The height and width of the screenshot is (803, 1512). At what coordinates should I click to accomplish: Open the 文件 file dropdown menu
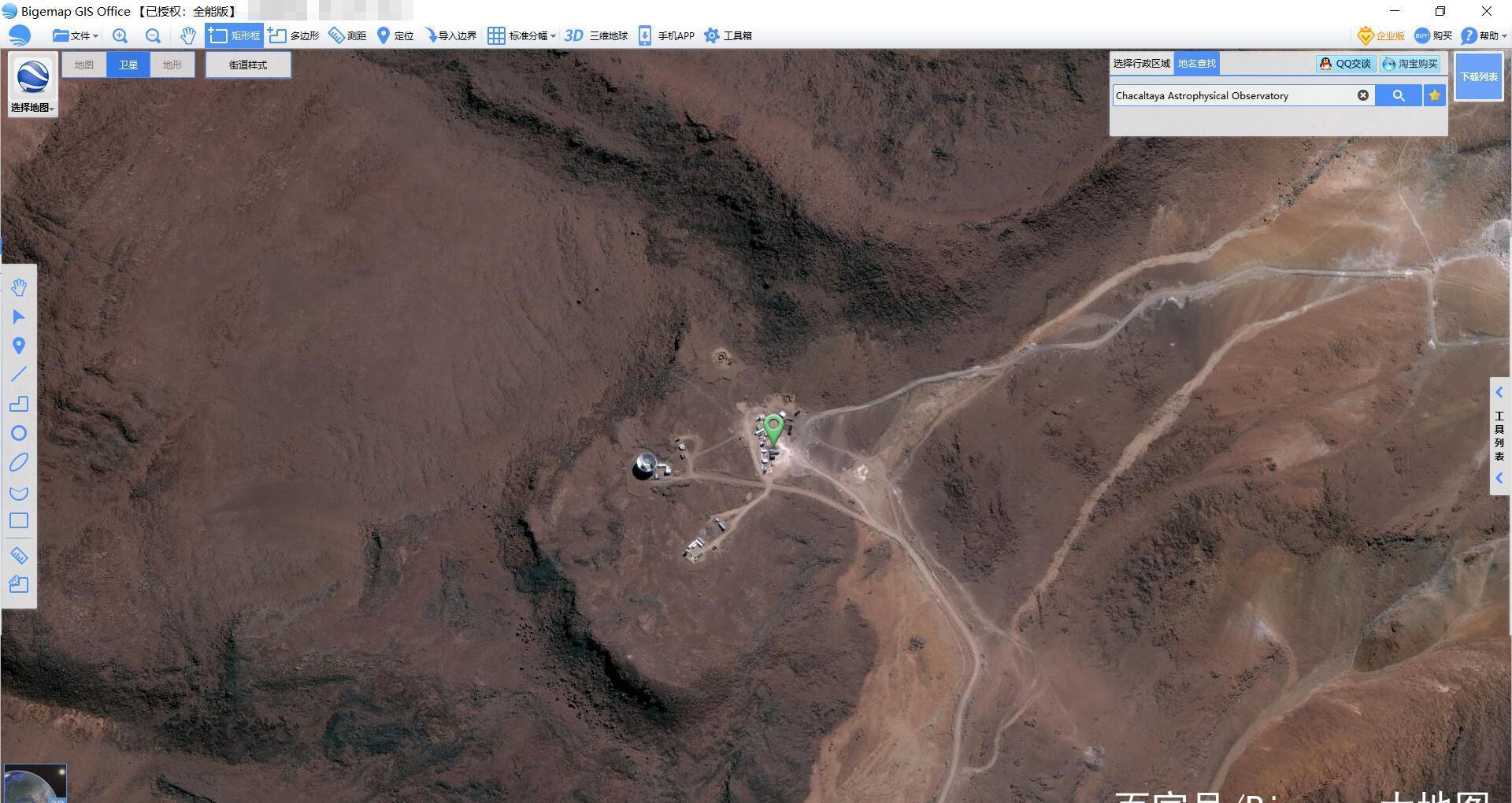[76, 35]
